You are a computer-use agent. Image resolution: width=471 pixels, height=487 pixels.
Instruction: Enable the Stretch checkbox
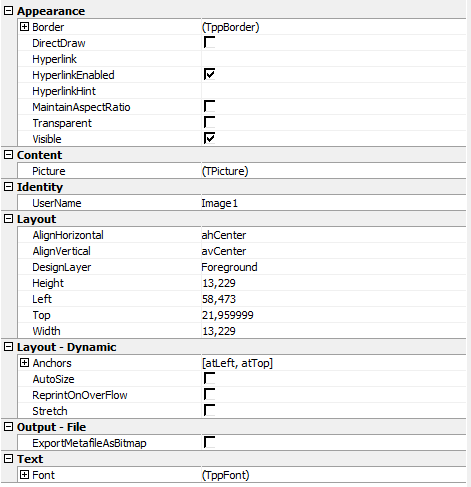click(209, 411)
